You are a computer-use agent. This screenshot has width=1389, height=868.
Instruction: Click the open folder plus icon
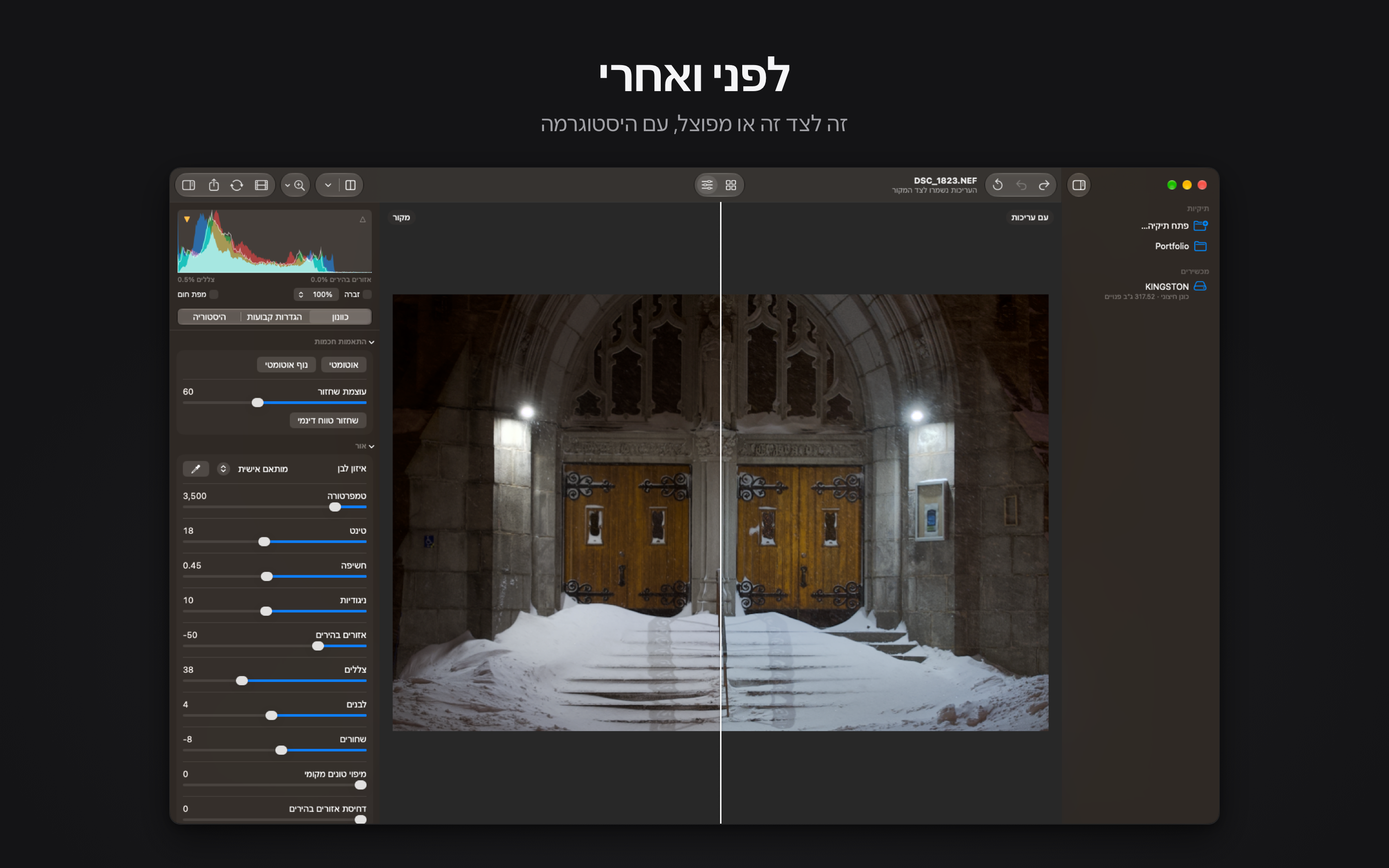(1200, 226)
